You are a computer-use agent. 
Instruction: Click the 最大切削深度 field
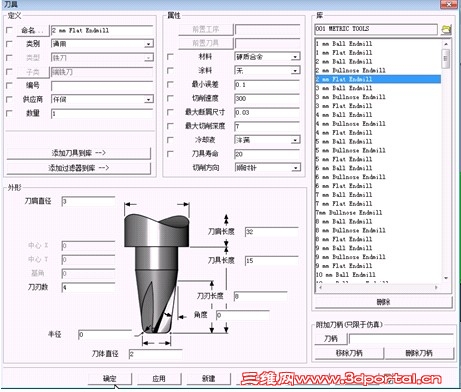pos(267,126)
